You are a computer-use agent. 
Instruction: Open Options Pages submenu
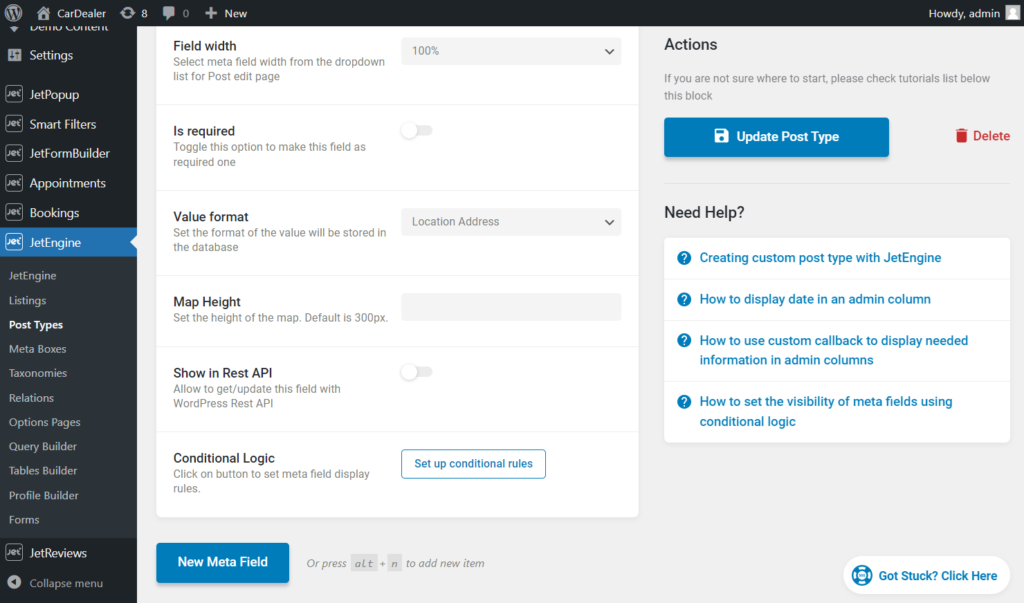tap(44, 422)
